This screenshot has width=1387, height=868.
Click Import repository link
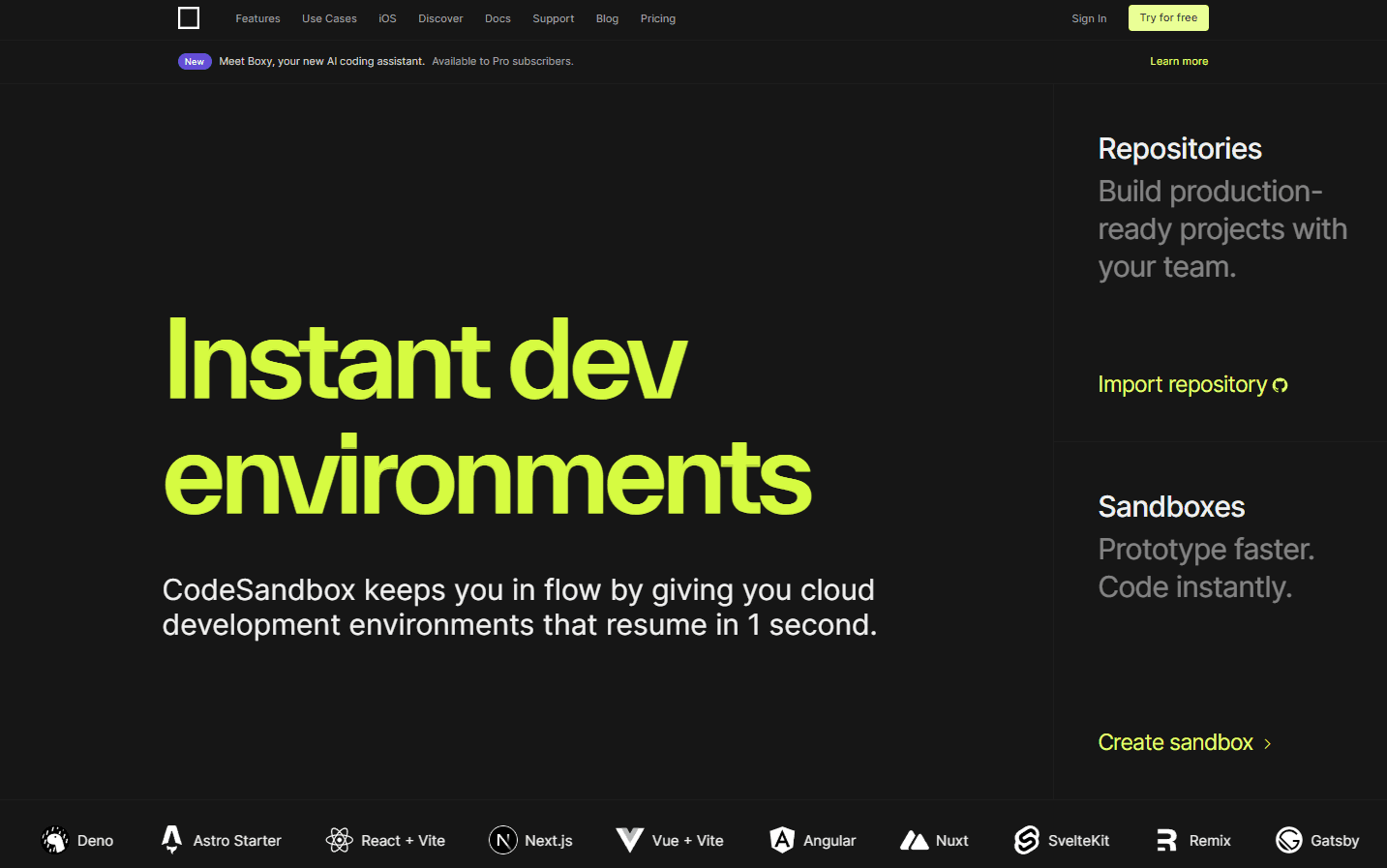click(1182, 384)
